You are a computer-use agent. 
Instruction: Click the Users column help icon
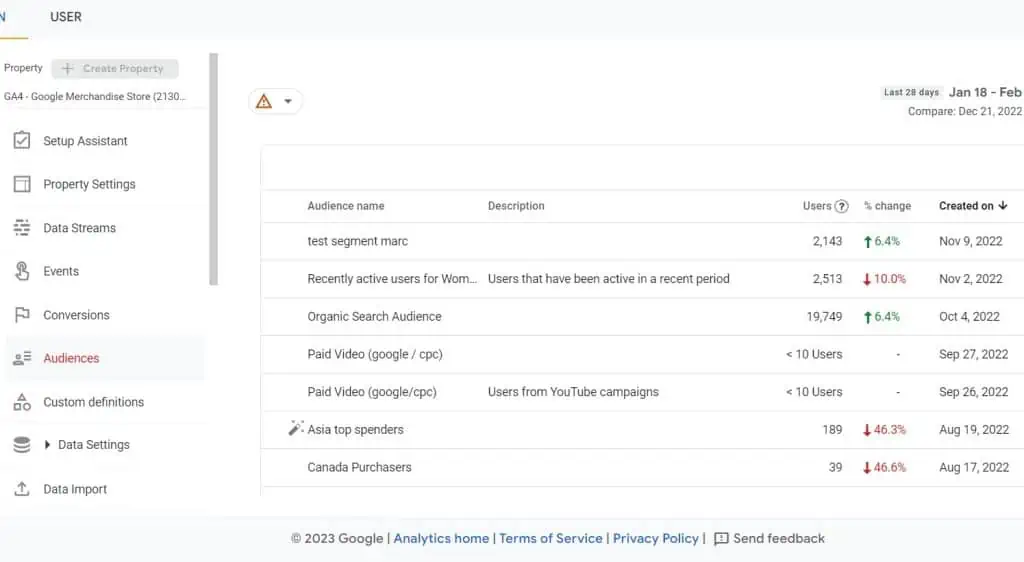pos(842,206)
